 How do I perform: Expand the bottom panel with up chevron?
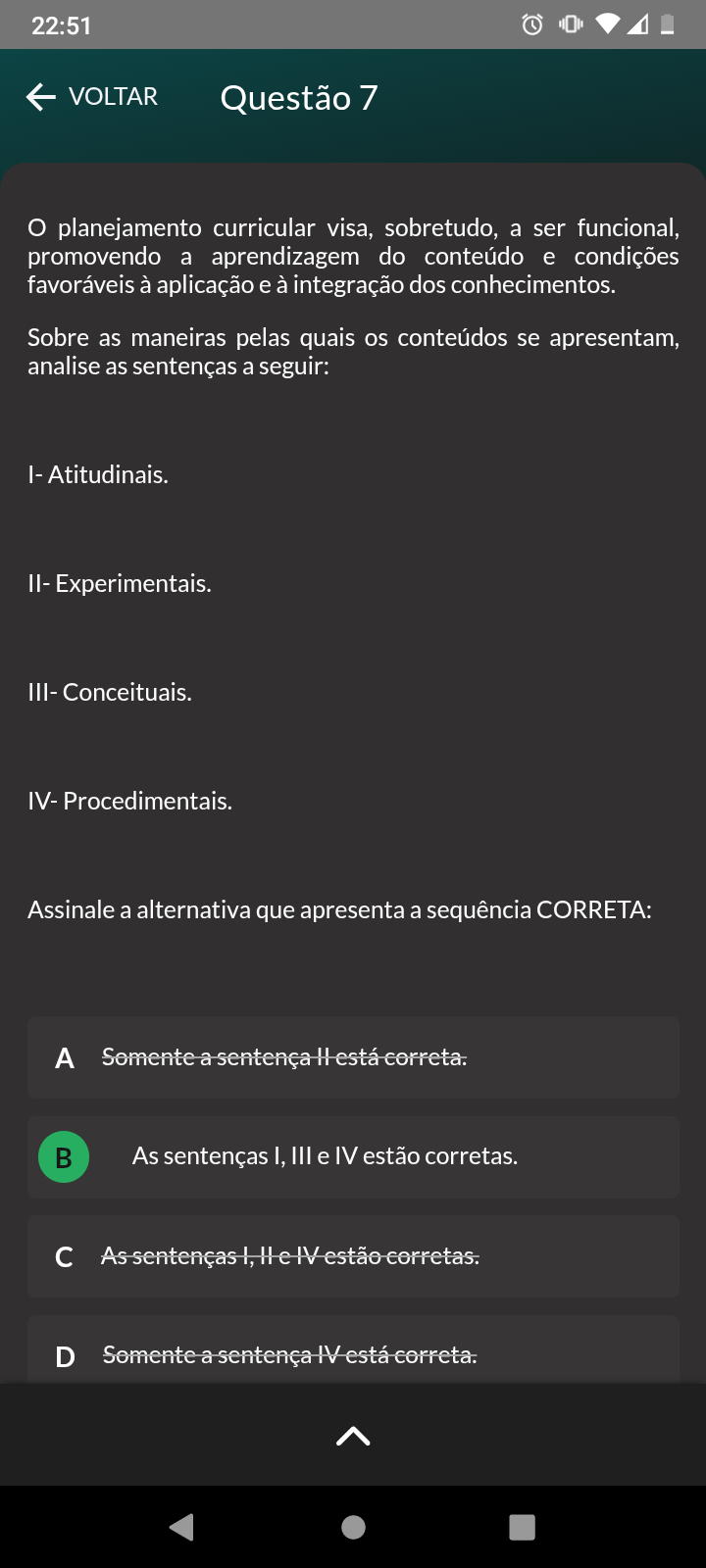(353, 1436)
